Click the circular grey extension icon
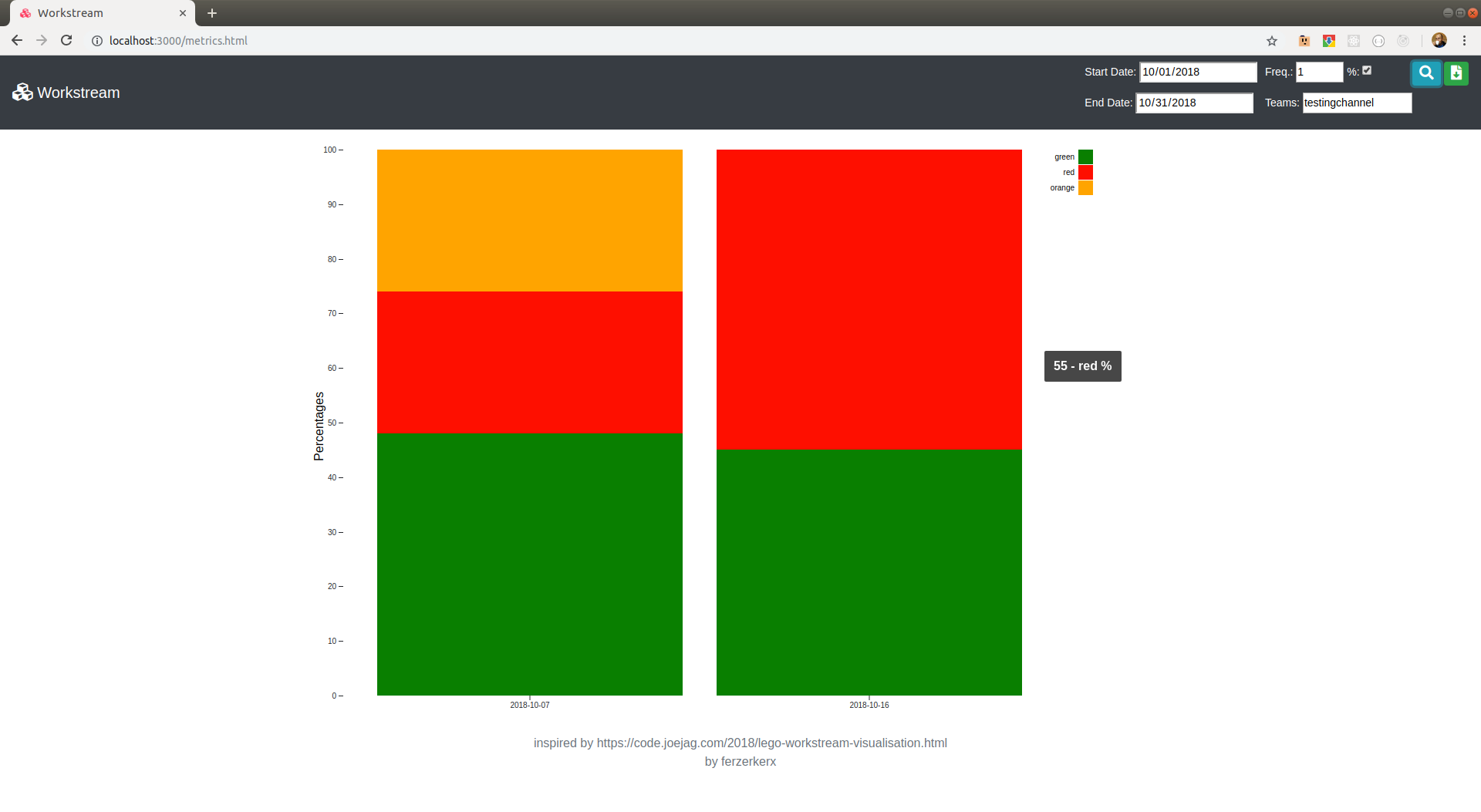 tap(1378, 41)
